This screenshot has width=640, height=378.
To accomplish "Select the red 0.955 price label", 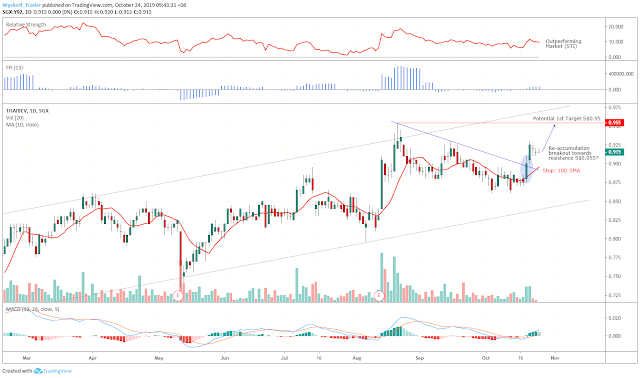I will click(x=615, y=122).
